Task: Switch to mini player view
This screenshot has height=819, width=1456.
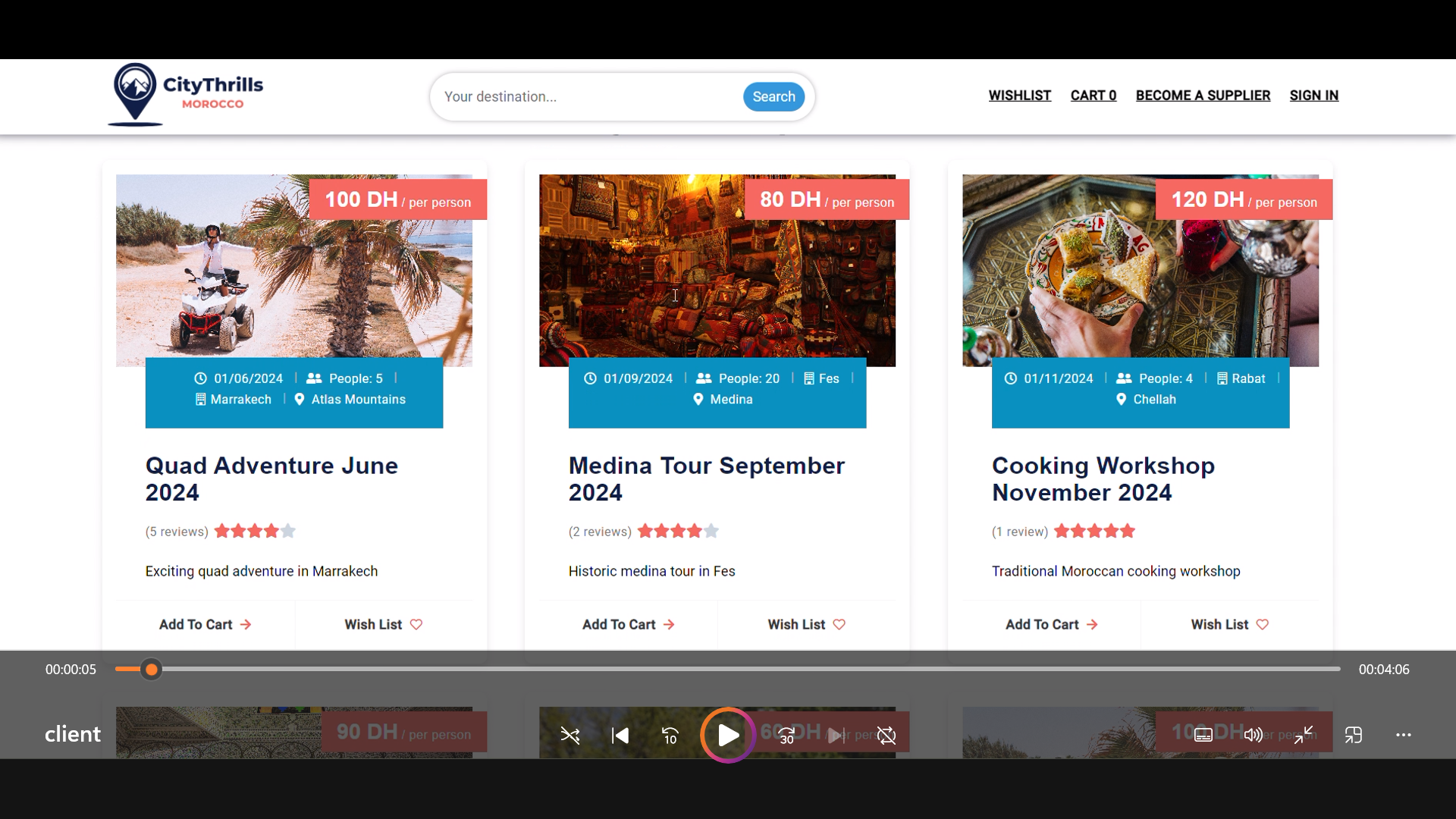Action: (x=1354, y=735)
